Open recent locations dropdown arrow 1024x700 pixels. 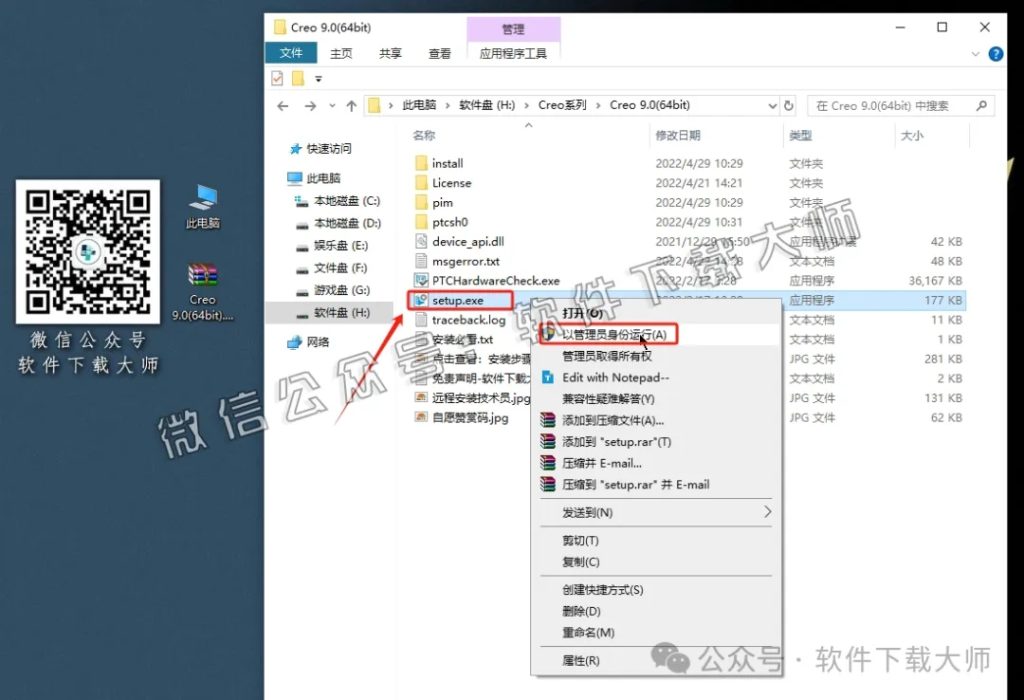point(332,106)
